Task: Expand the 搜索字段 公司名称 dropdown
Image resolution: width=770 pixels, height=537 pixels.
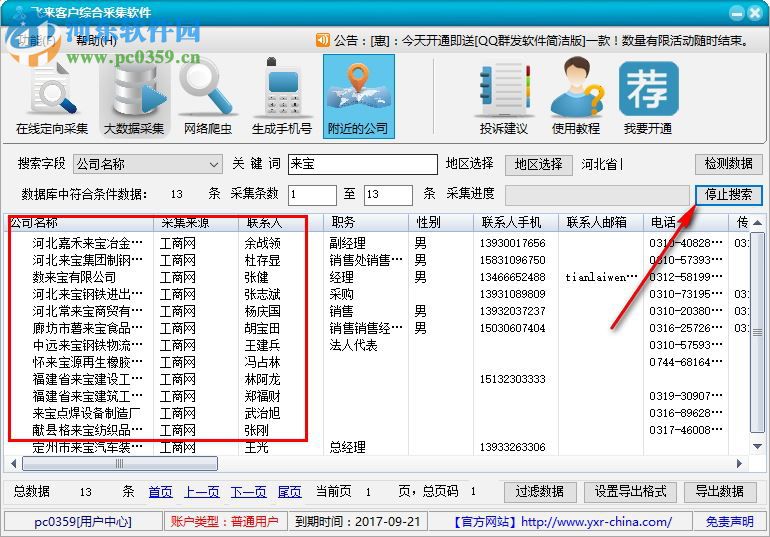Action: (147, 164)
